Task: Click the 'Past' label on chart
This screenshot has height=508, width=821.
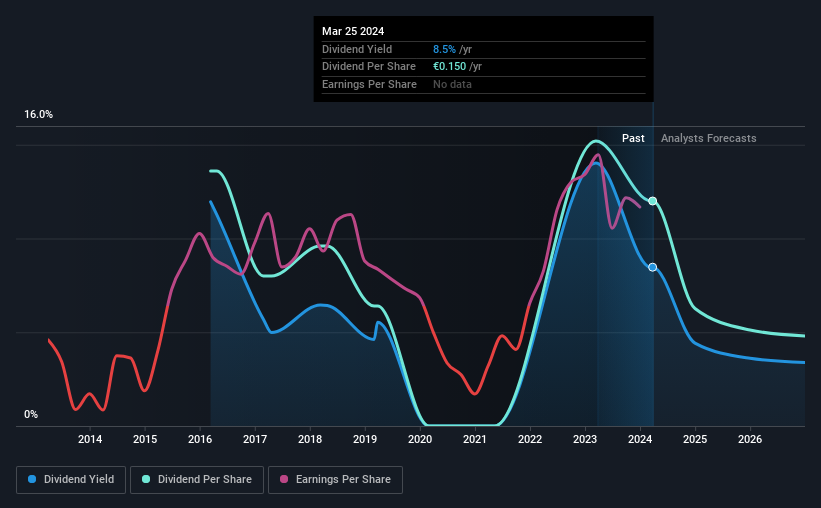Action: point(633,138)
